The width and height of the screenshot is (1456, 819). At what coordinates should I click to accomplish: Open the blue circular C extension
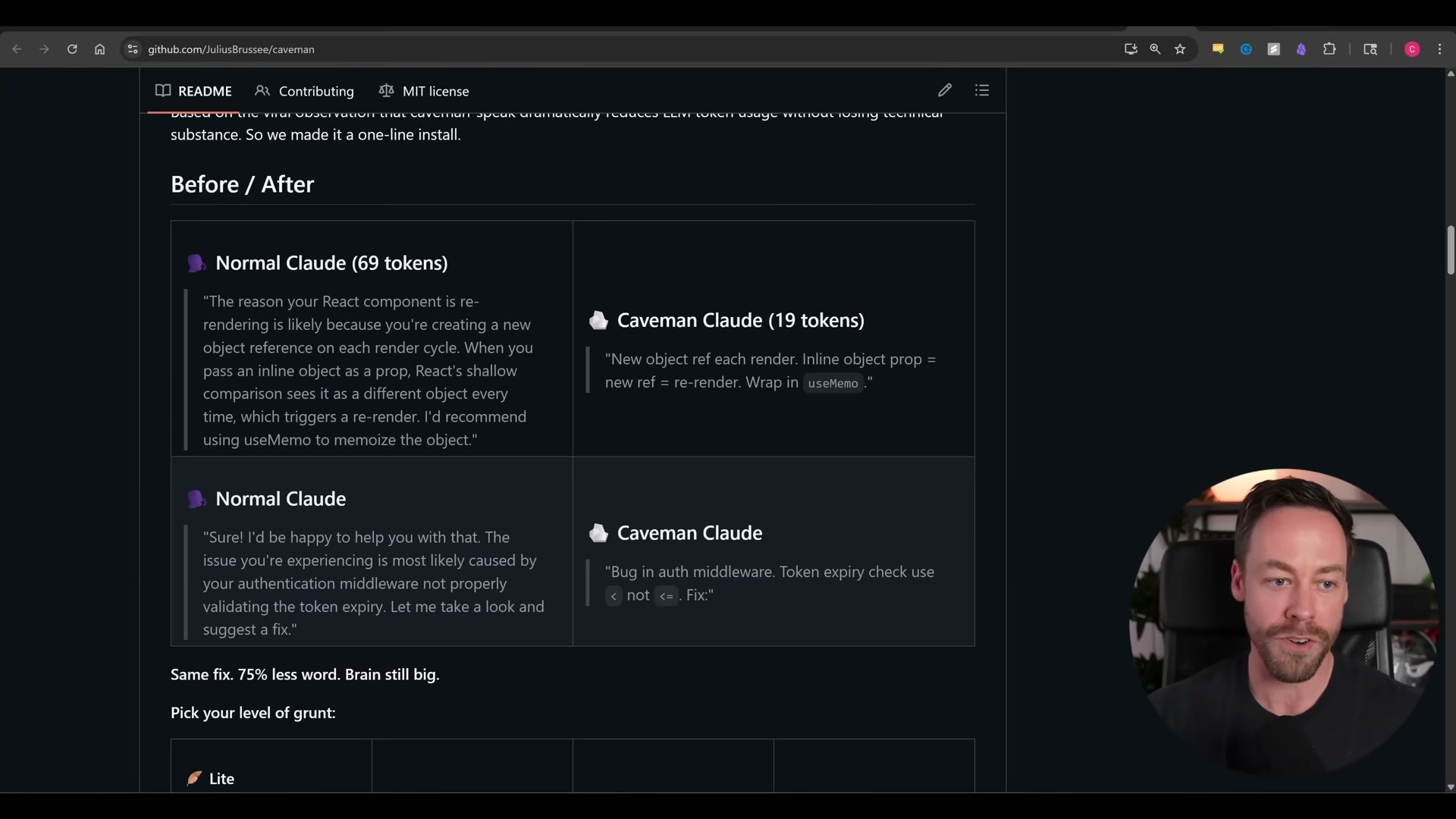pyautogui.click(x=1246, y=49)
